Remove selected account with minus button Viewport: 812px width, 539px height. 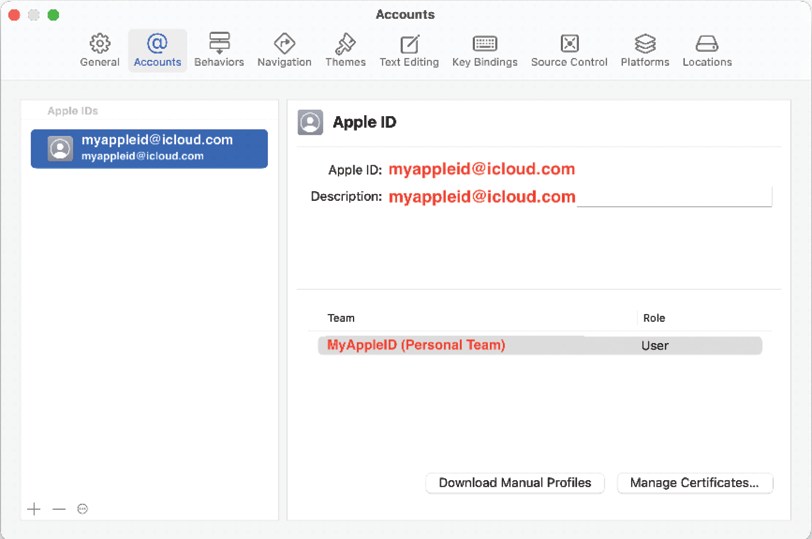[59, 509]
